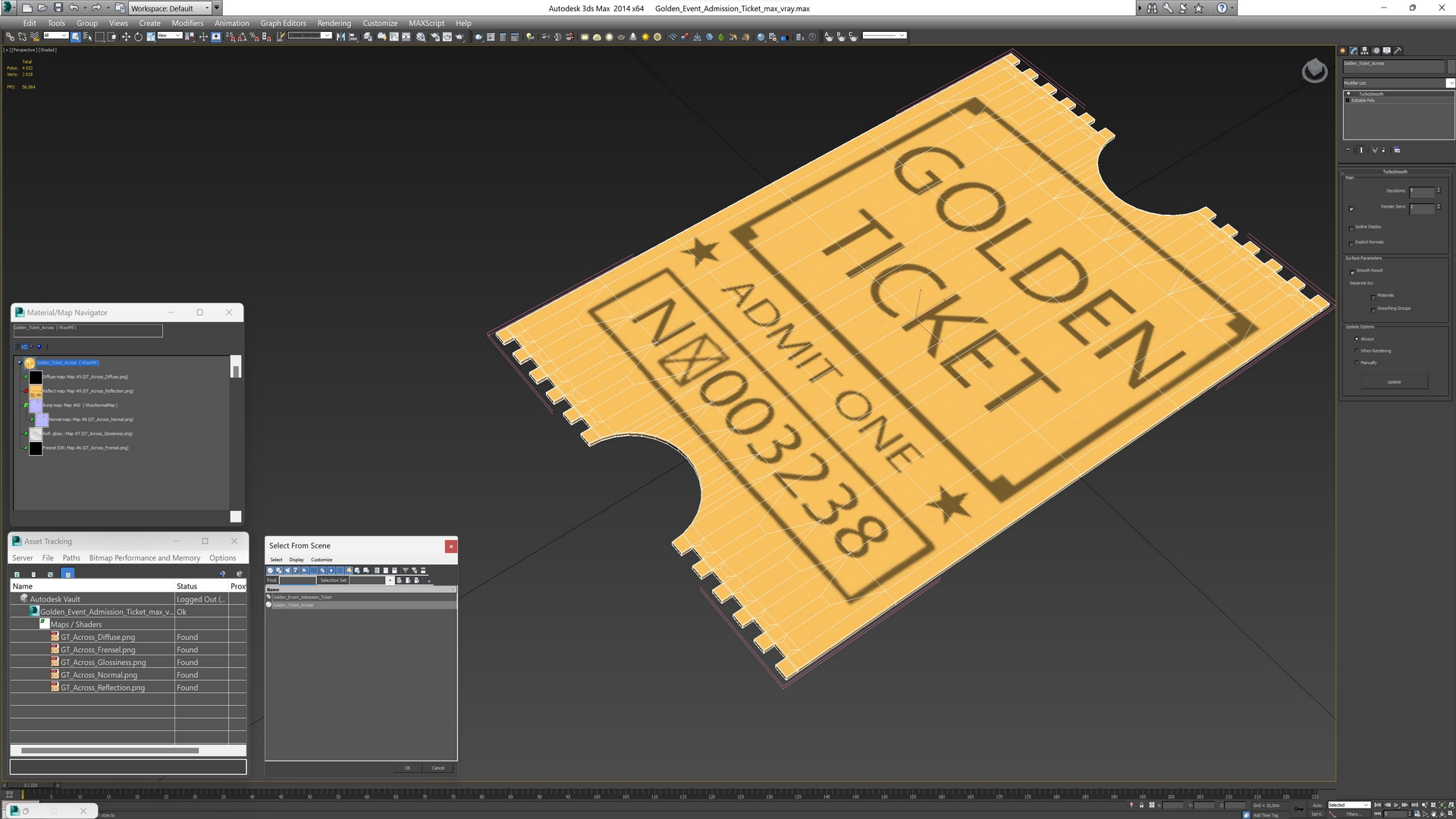Click the Mirror tool icon
This screenshot has height=819, width=1456.
tap(340, 36)
